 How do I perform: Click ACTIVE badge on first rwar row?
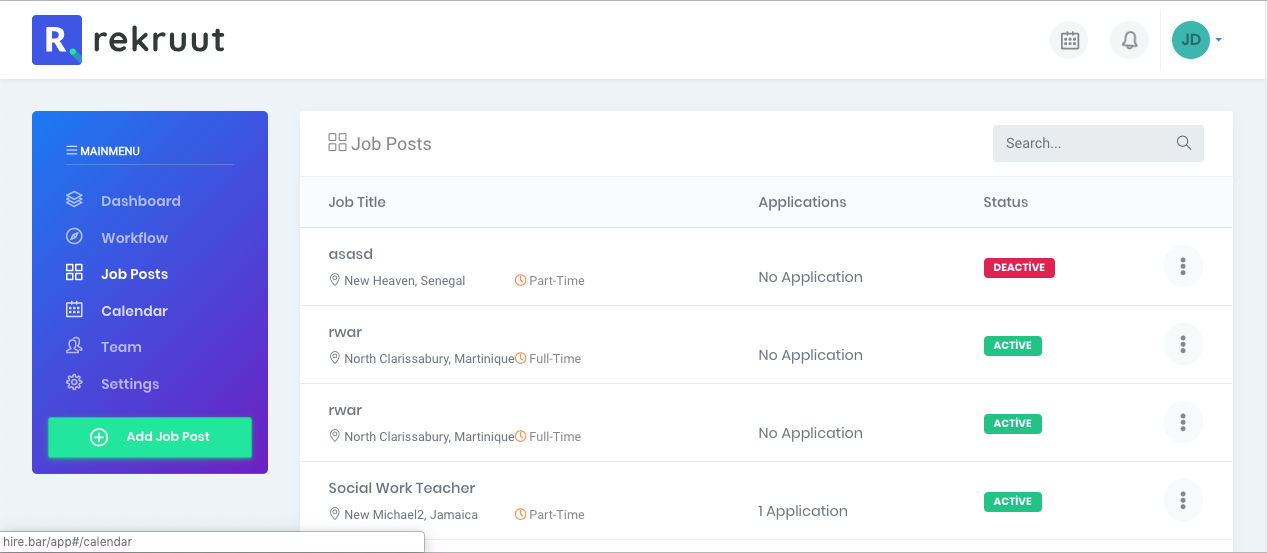coord(1013,345)
